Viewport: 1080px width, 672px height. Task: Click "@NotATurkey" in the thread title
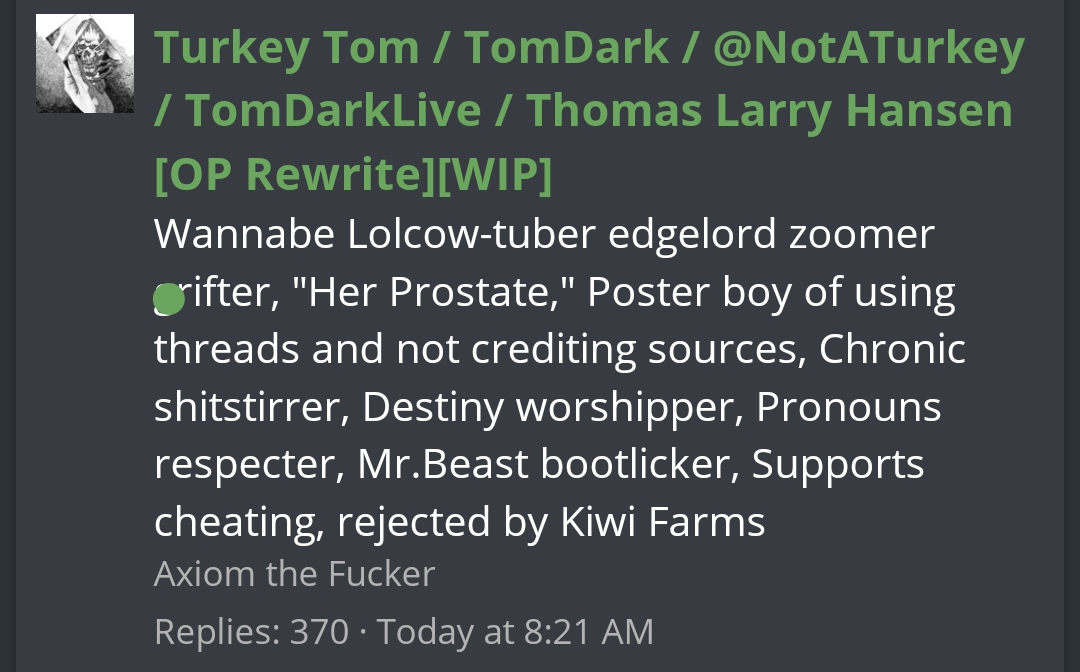tap(868, 48)
